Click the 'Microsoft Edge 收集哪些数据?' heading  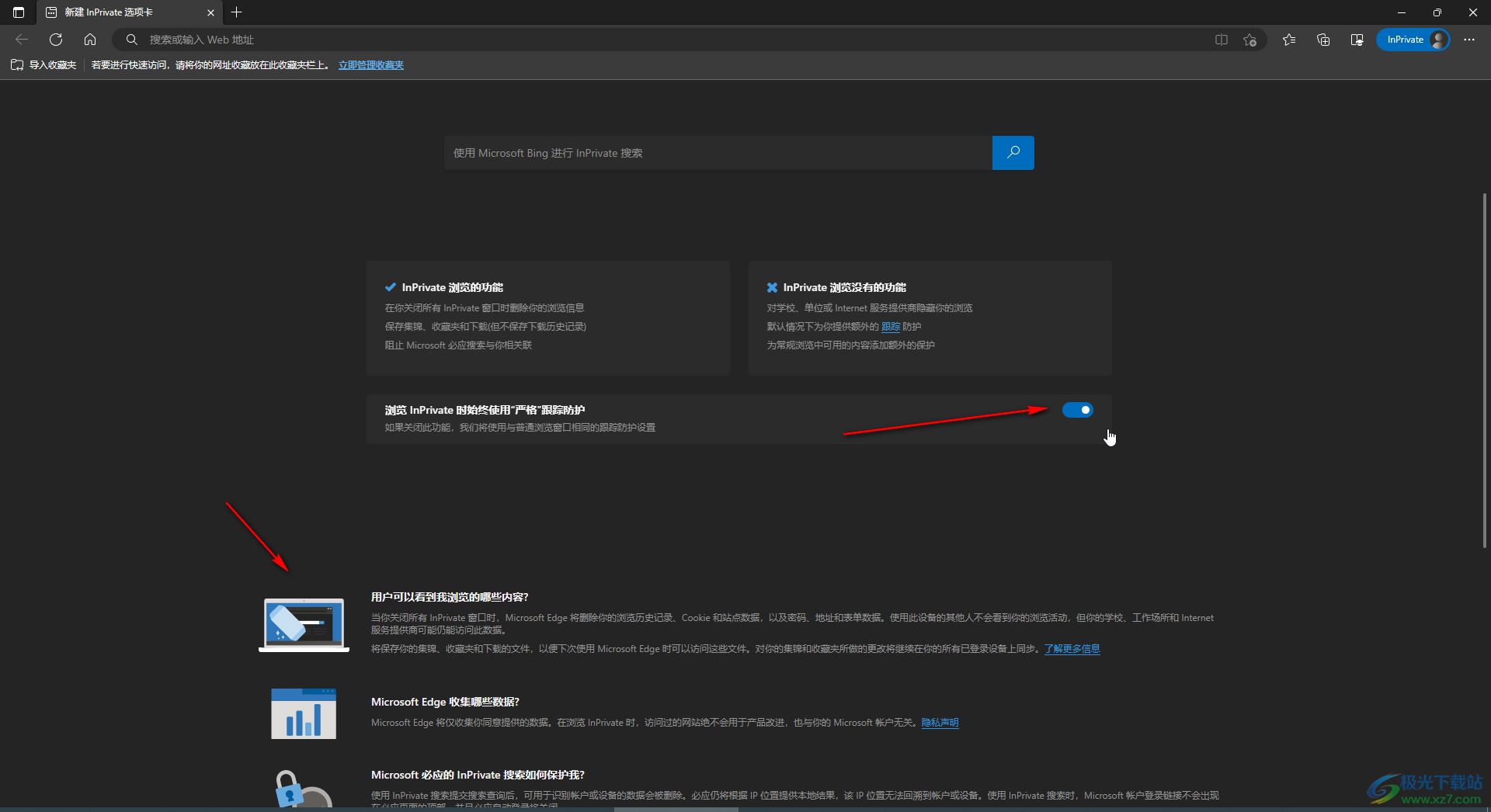[445, 702]
